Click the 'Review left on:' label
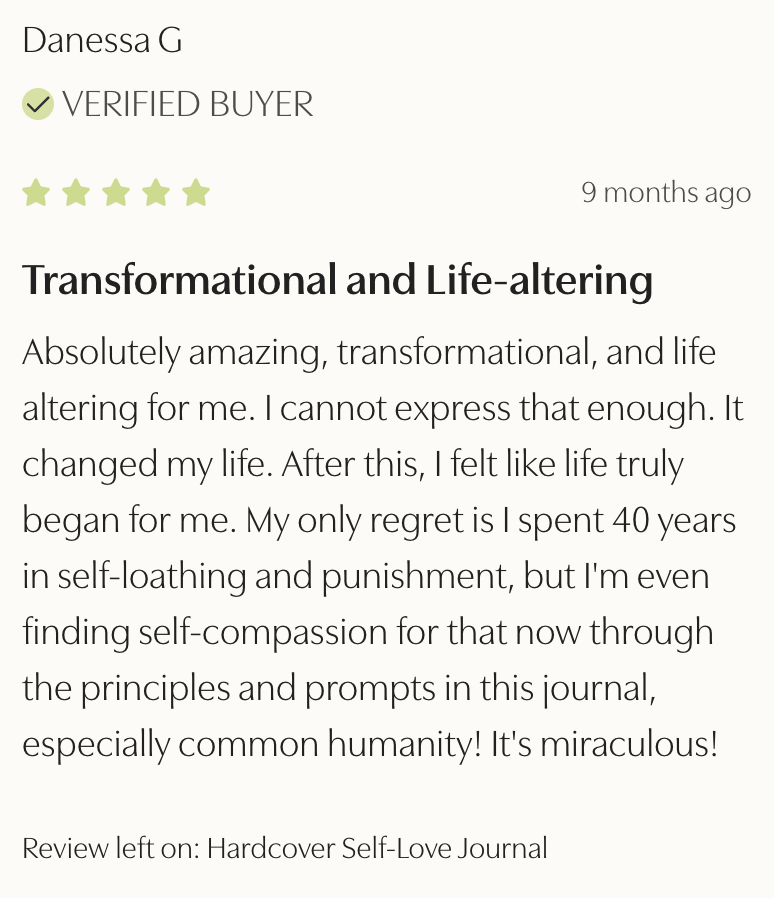Viewport: 774px width, 898px height. [x=111, y=849]
